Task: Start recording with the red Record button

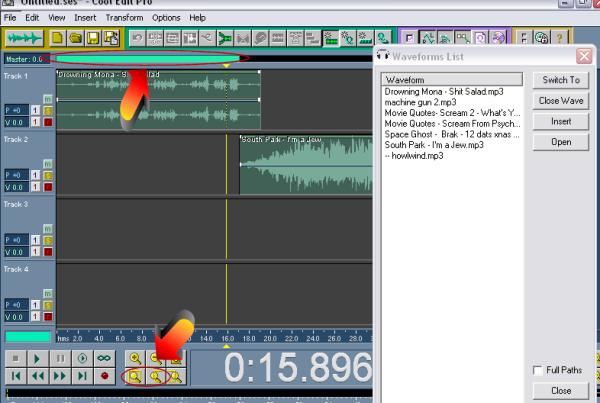Action: tap(104, 376)
